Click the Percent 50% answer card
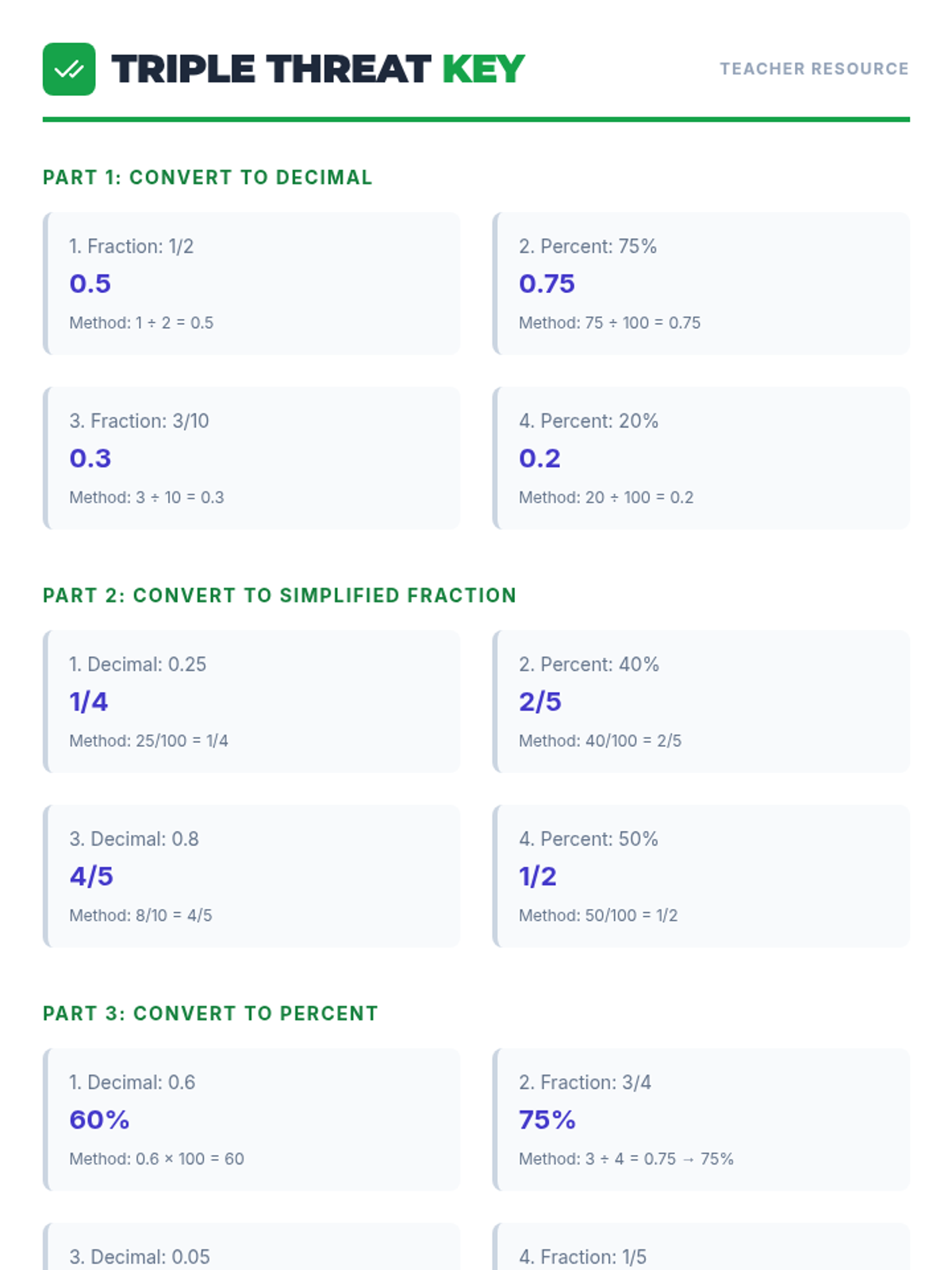The image size is (952, 1270). pyautogui.click(x=701, y=876)
